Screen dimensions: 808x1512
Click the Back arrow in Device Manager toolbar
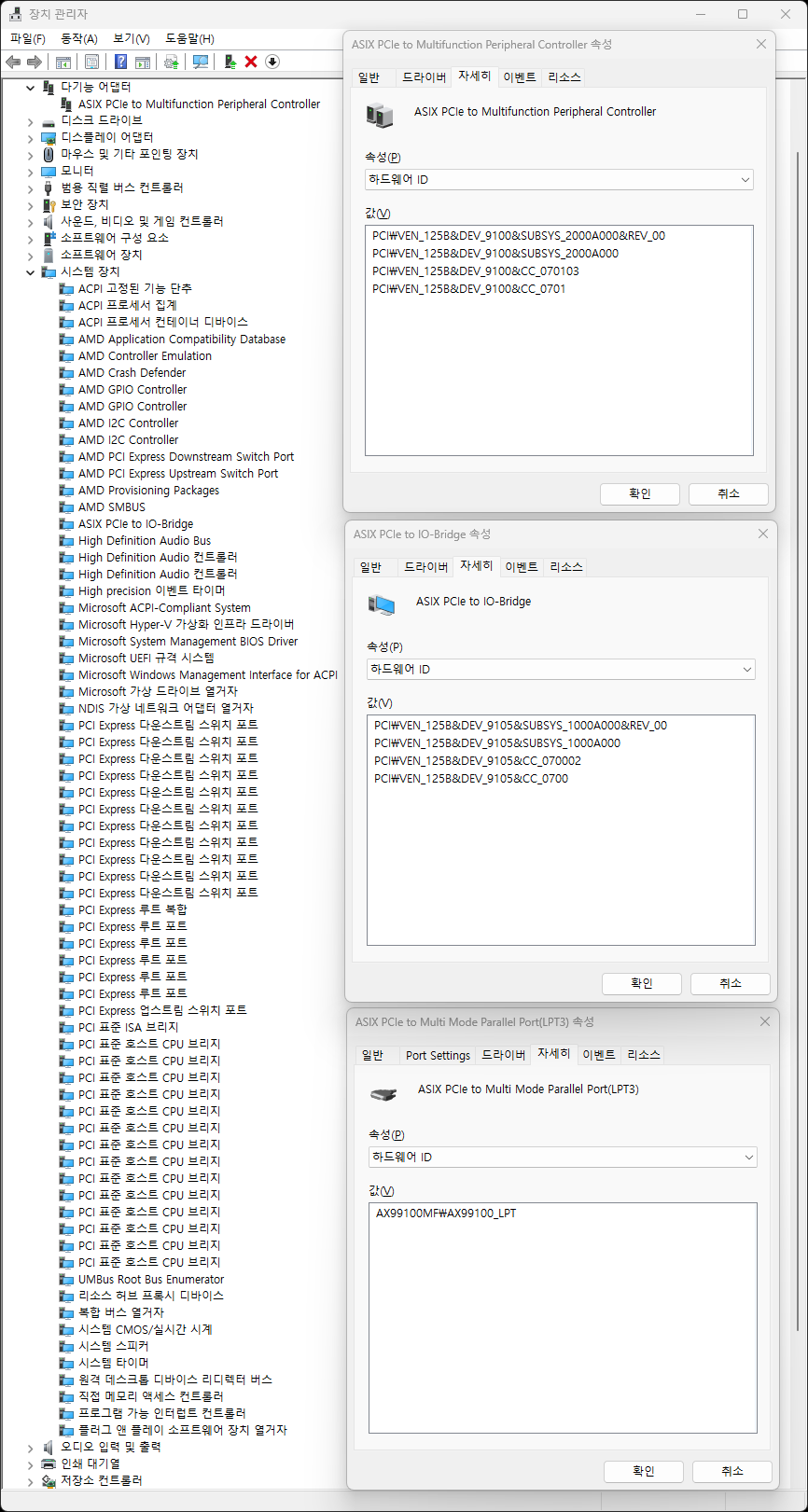pos(13,62)
